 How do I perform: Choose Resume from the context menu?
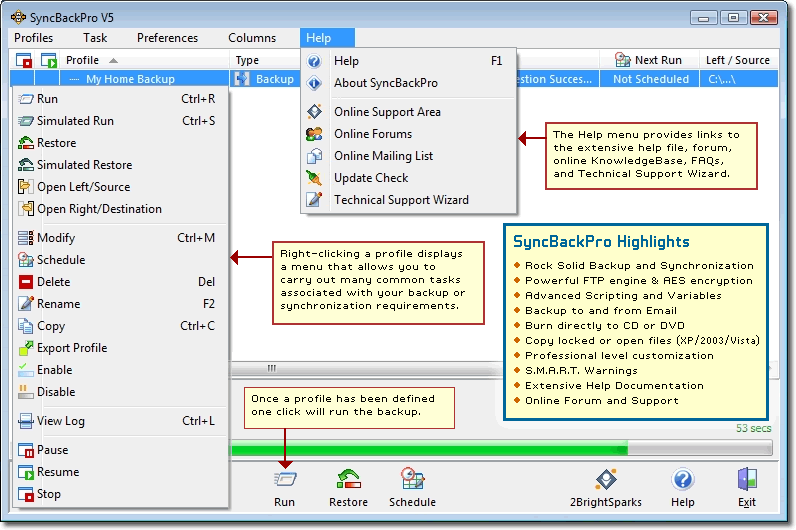pyautogui.click(x=121, y=472)
